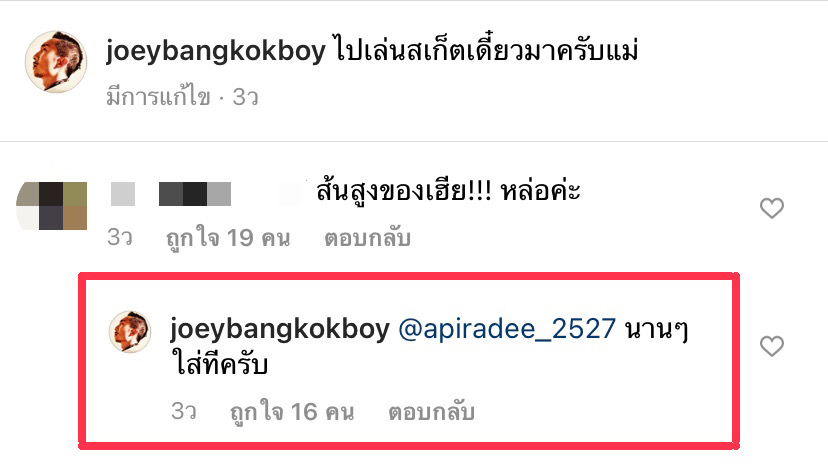The image size is (828, 466).
Task: Click the 3ว timestamp beside ถูกใจ 19 คน
Action: tap(120, 237)
